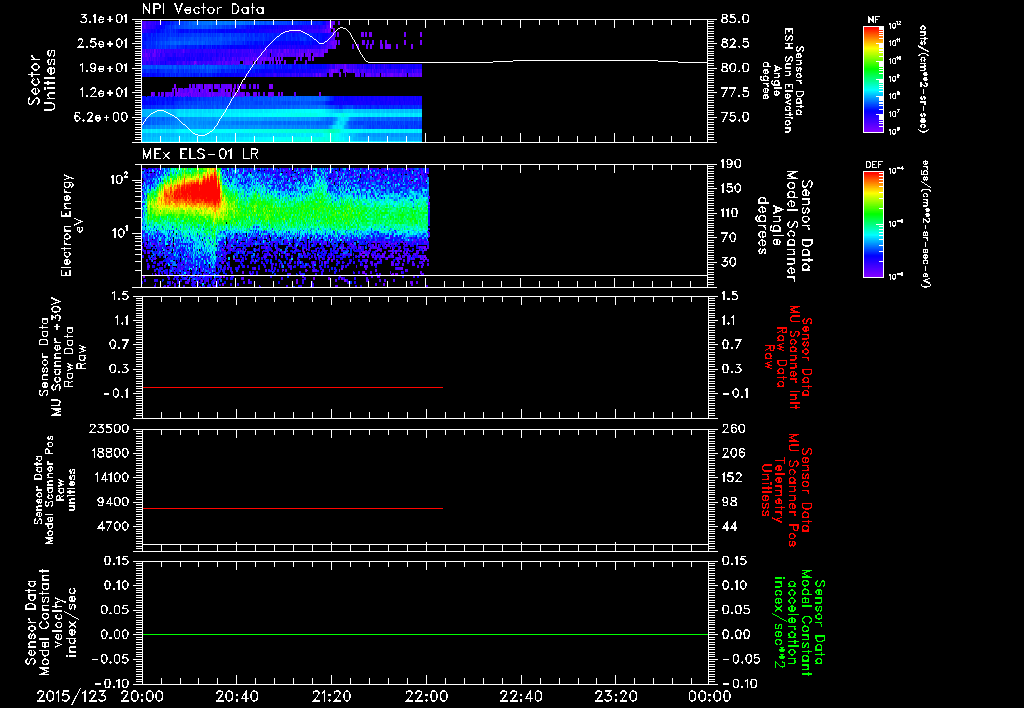The image size is (1024, 708).
Task: Click the '150' scanner angle tick value
Action: click(x=731, y=189)
